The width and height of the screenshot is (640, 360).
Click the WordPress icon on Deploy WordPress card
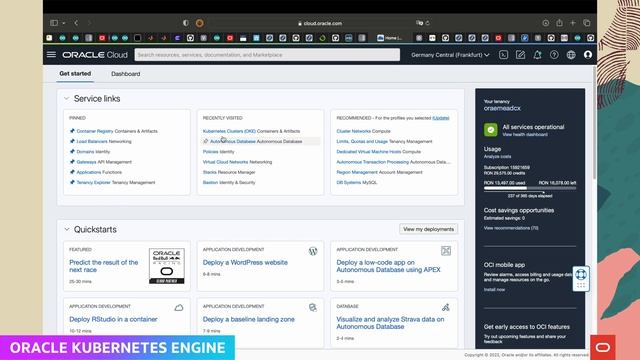pos(313,251)
